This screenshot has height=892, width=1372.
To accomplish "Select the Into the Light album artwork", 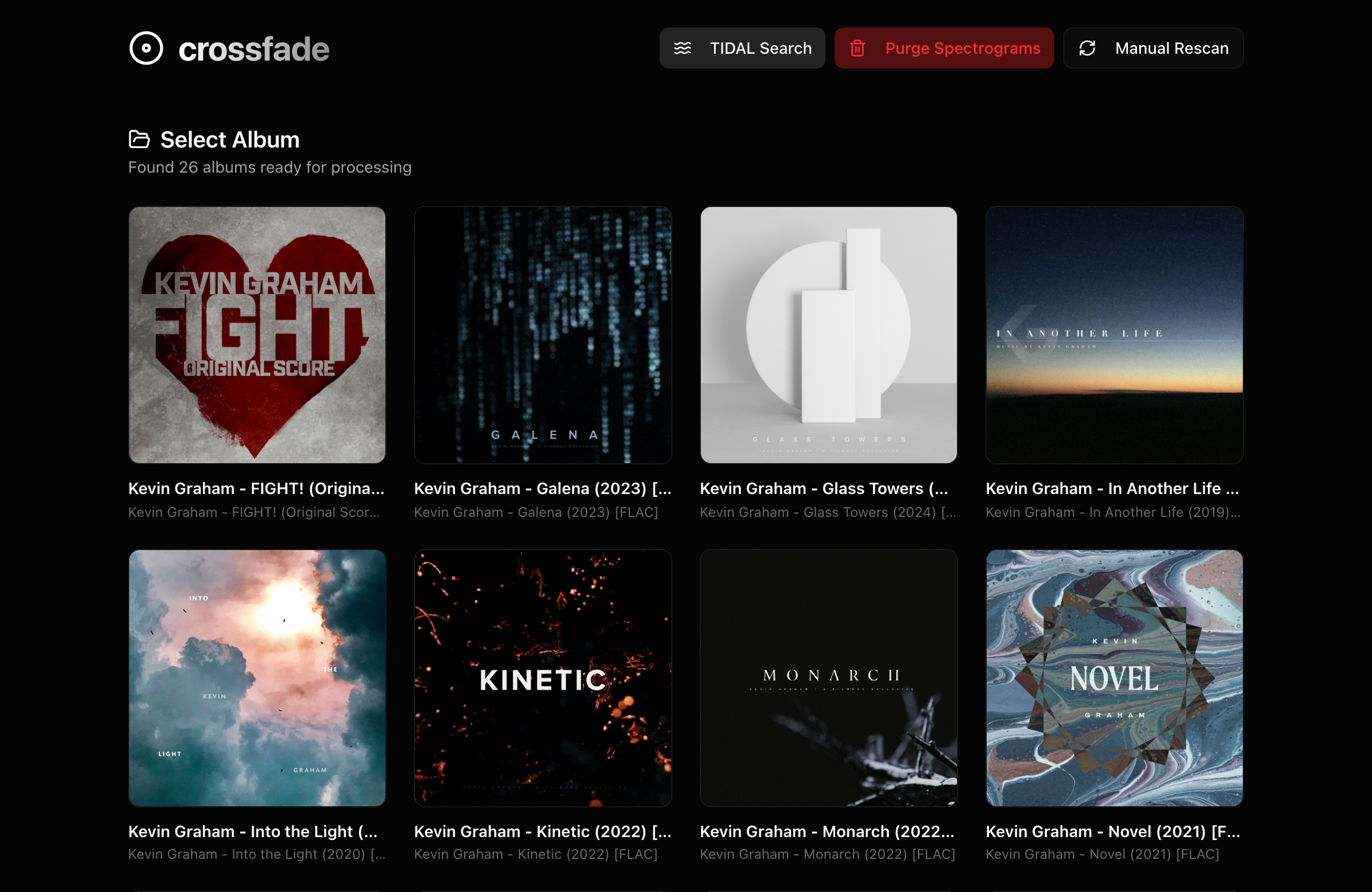I will 257,678.
